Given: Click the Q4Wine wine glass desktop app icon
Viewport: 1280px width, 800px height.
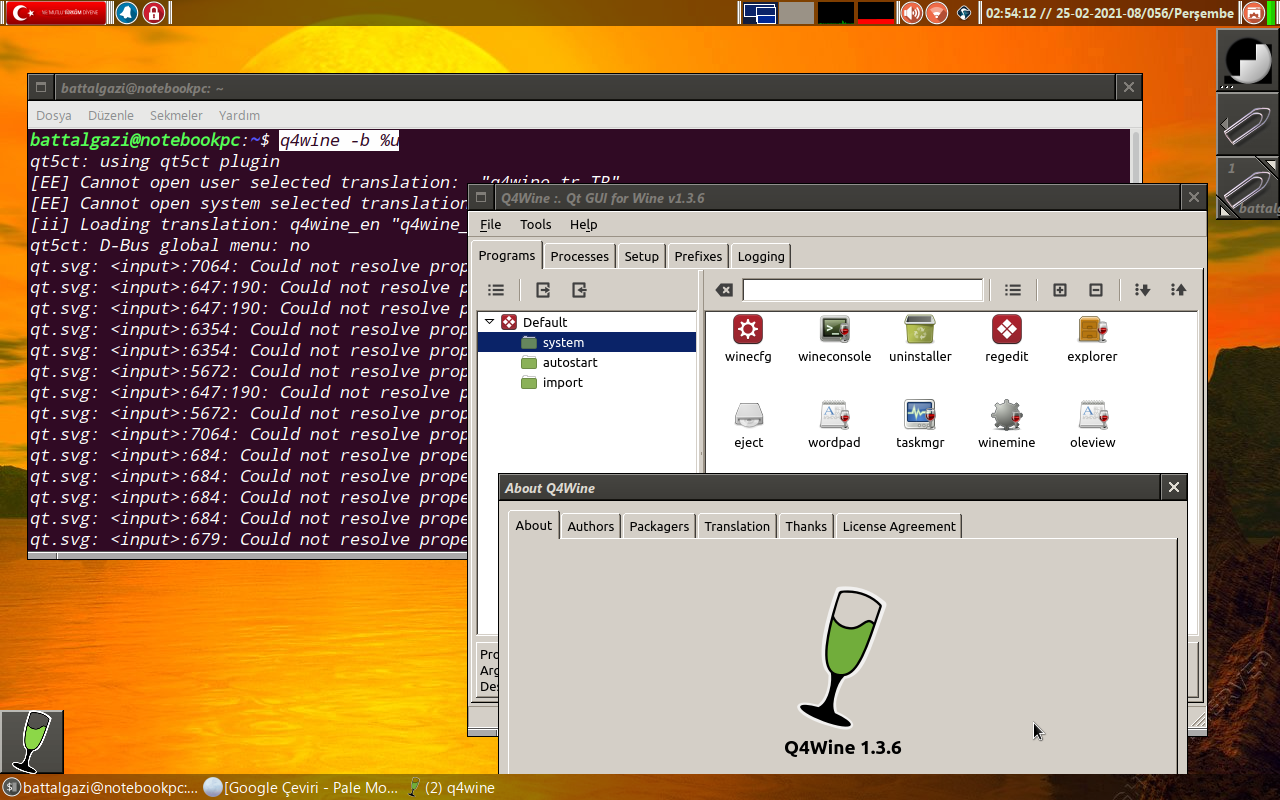Looking at the screenshot, I should pyautogui.click(x=32, y=742).
